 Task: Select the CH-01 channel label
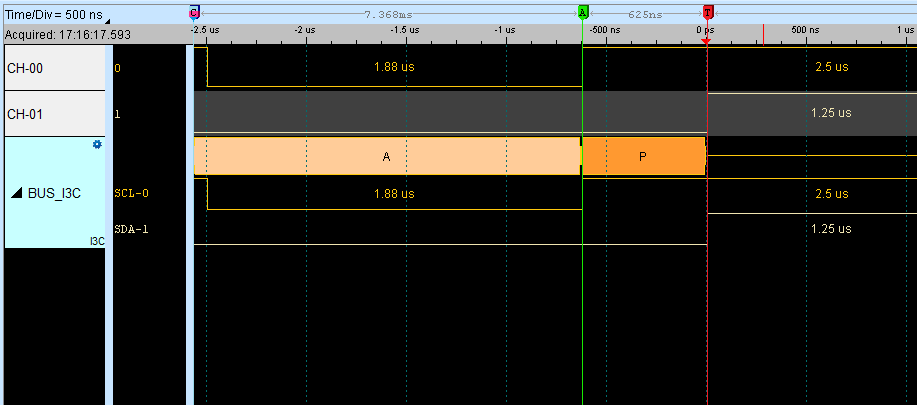(x=25, y=114)
